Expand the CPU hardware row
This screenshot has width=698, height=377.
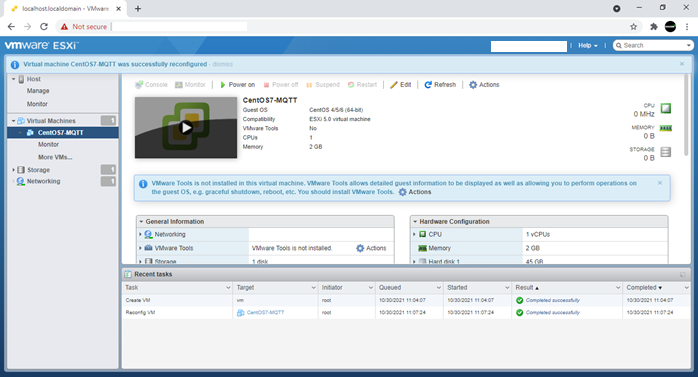click(414, 234)
